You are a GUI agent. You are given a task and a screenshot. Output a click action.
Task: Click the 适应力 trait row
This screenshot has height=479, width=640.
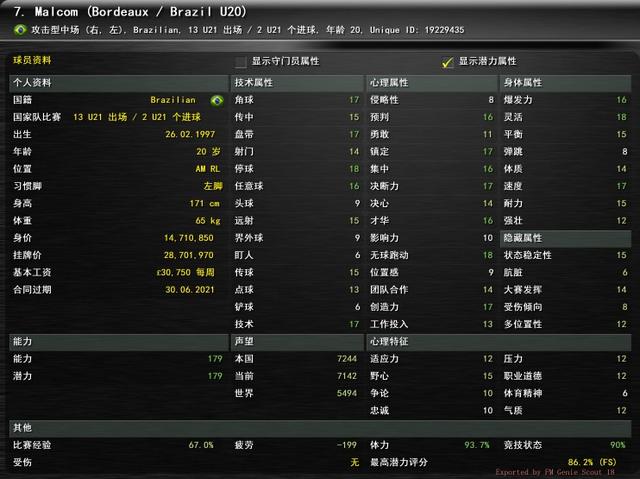431,359
